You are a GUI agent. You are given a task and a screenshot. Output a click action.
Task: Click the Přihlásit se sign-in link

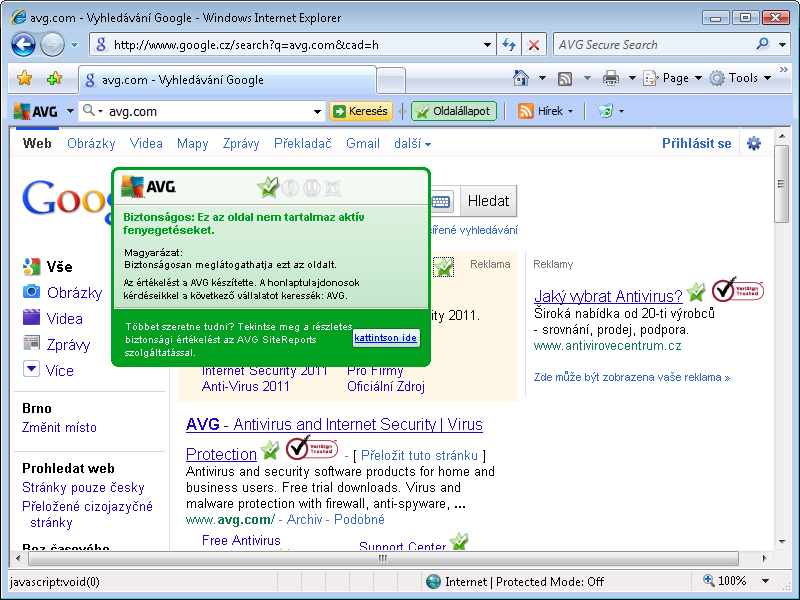(x=696, y=143)
